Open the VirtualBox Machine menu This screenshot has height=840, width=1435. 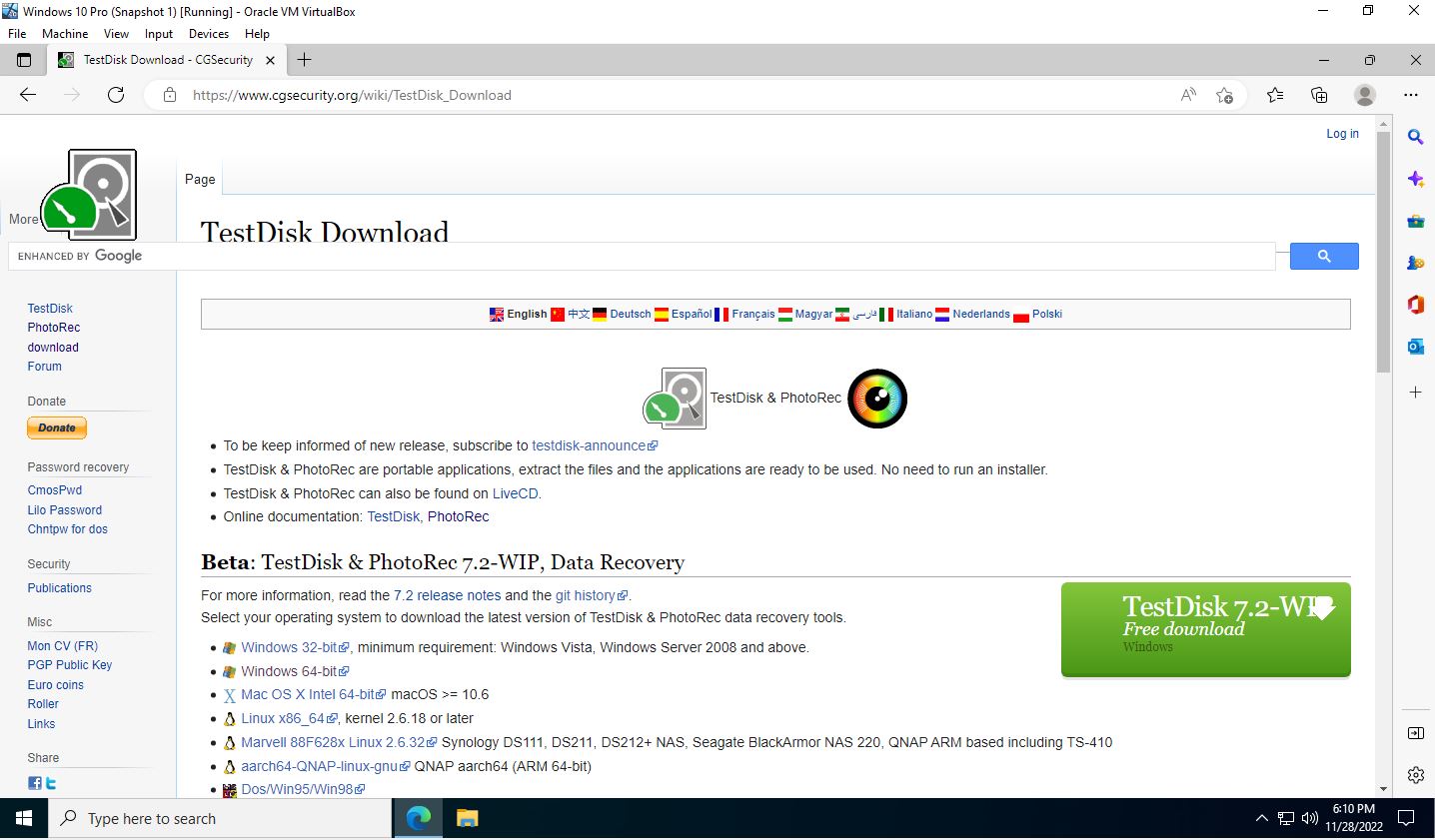pyautogui.click(x=65, y=33)
